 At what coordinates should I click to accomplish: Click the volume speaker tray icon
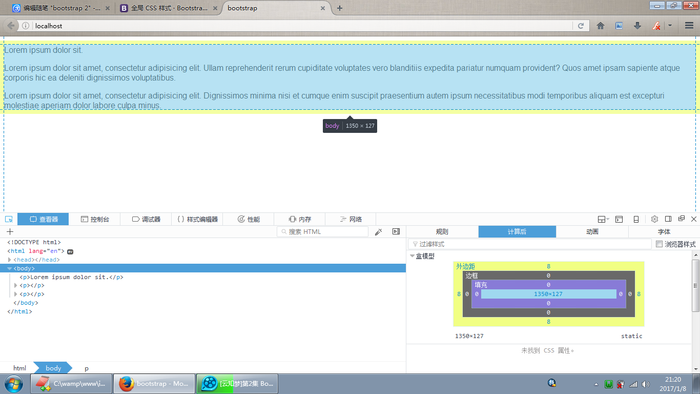point(646,384)
